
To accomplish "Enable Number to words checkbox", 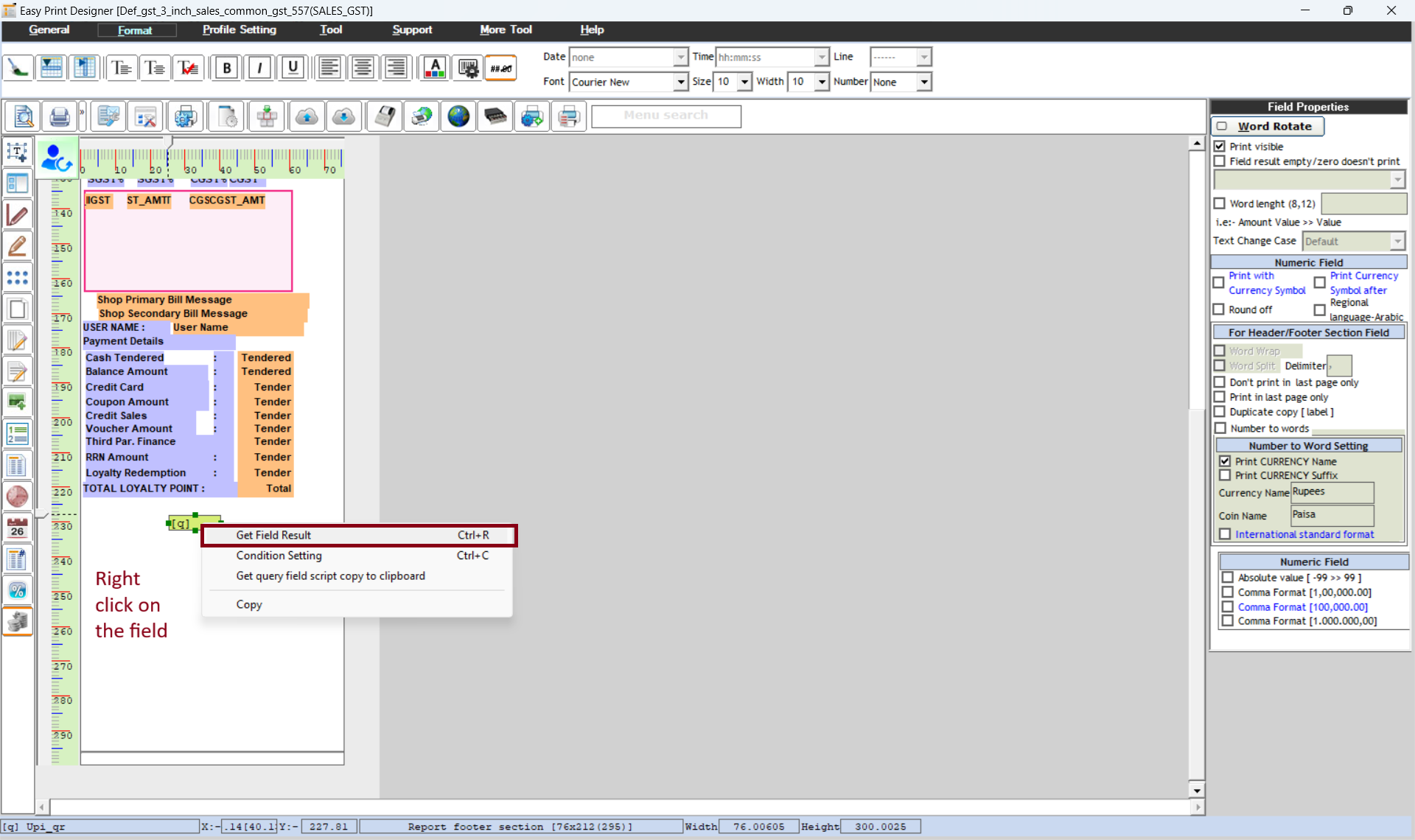I will click(x=1220, y=428).
